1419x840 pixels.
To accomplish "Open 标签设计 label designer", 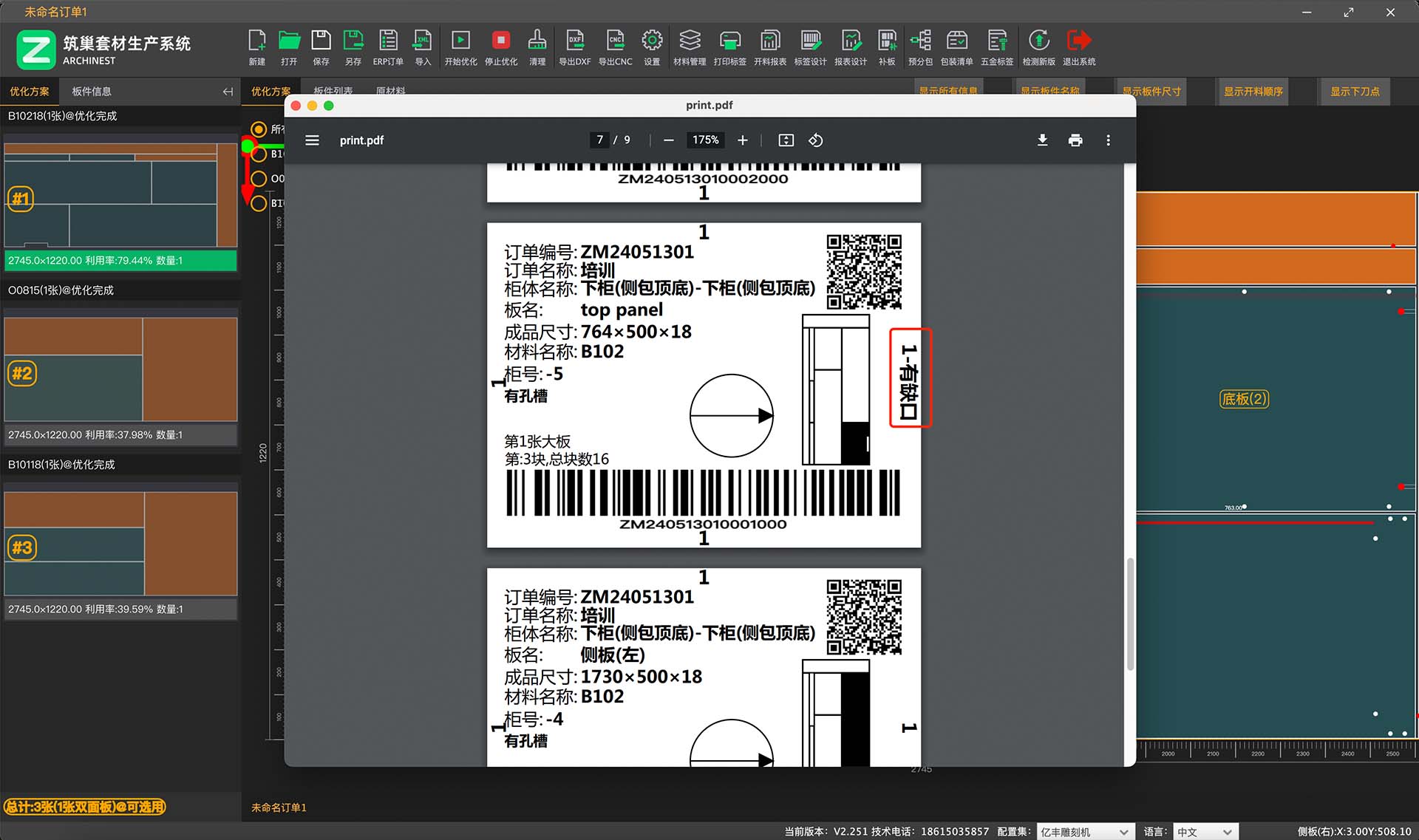I will pyautogui.click(x=810, y=47).
